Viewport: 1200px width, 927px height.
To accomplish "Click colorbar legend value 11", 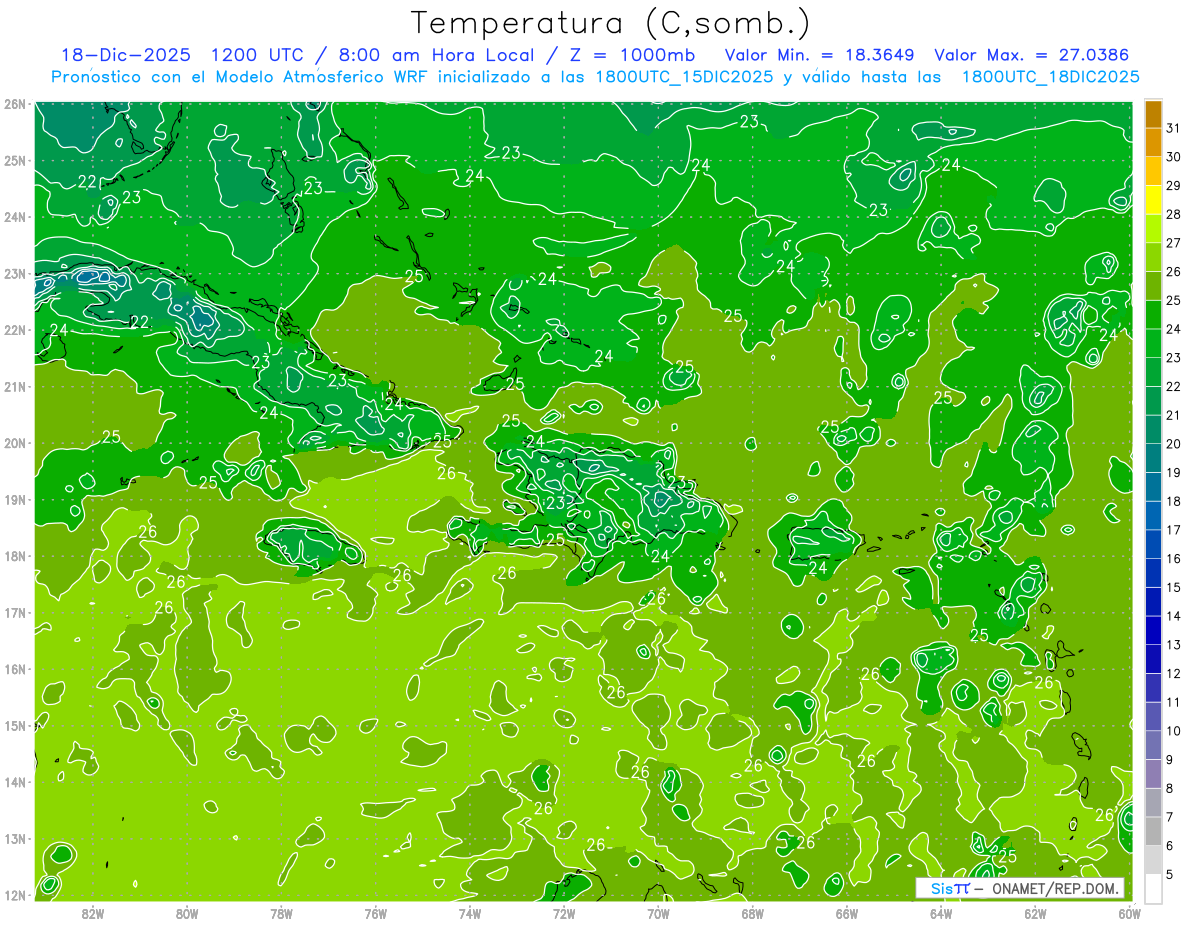I will click(1173, 702).
